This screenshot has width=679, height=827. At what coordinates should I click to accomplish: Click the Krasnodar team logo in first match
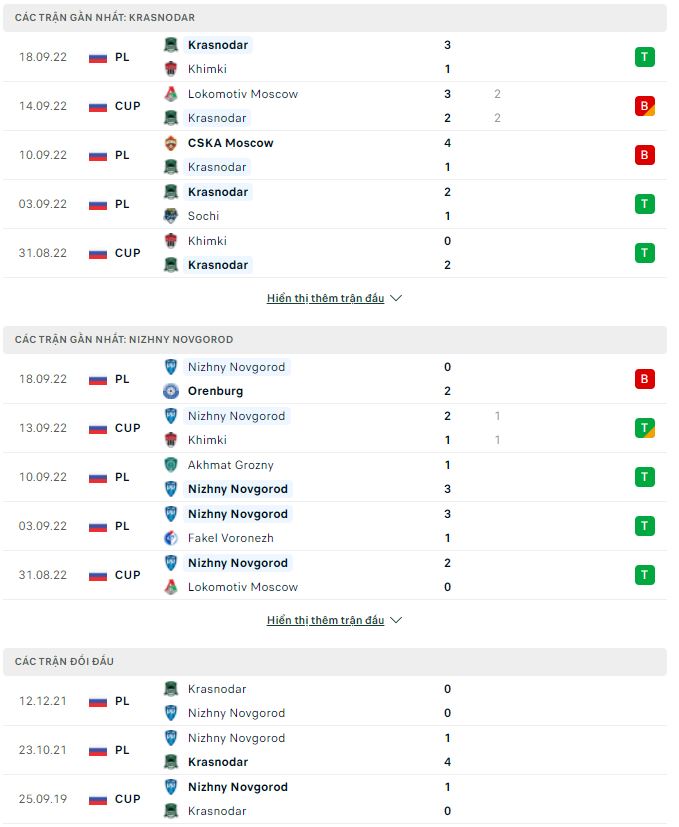click(x=172, y=45)
